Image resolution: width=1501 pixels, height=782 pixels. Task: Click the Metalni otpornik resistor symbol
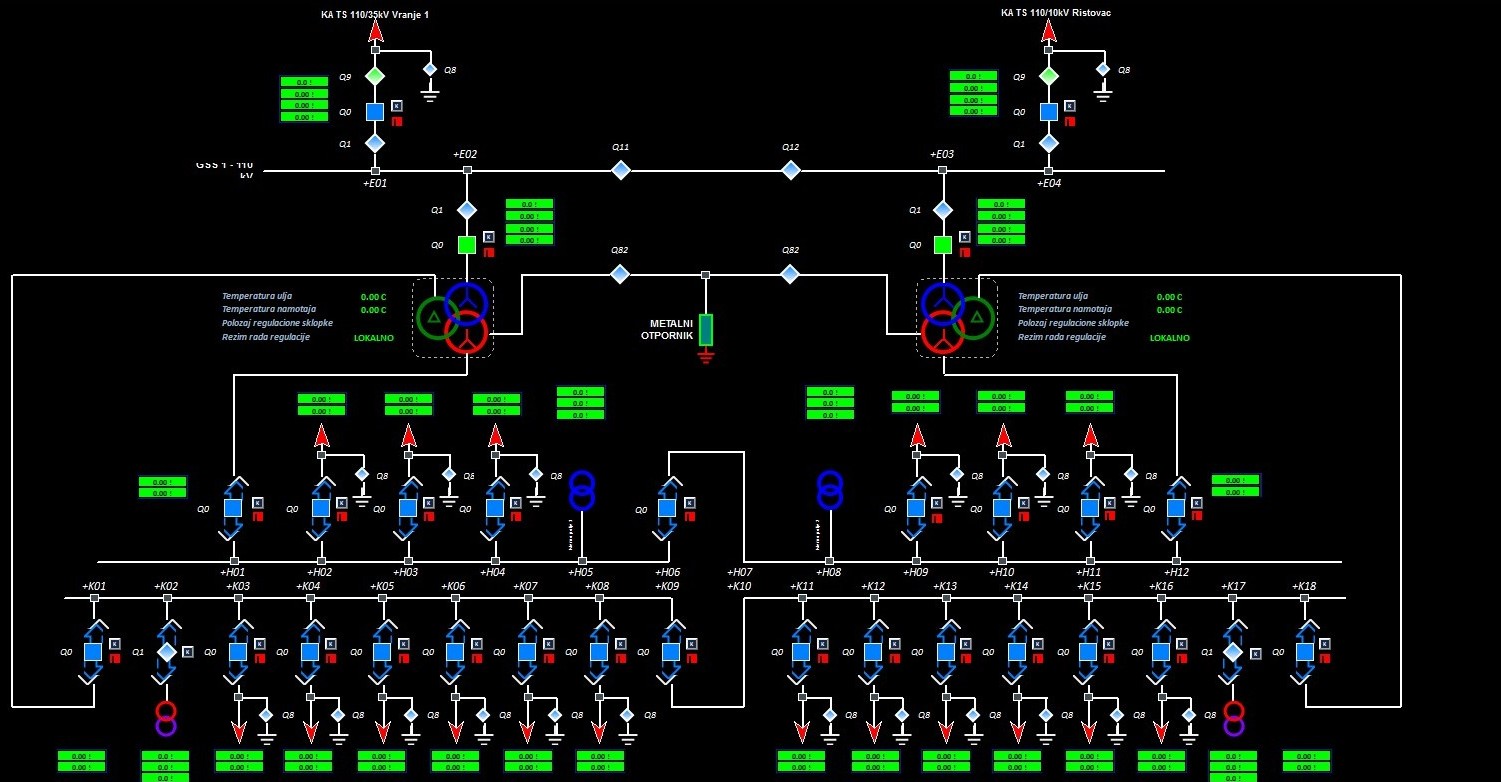coord(706,330)
